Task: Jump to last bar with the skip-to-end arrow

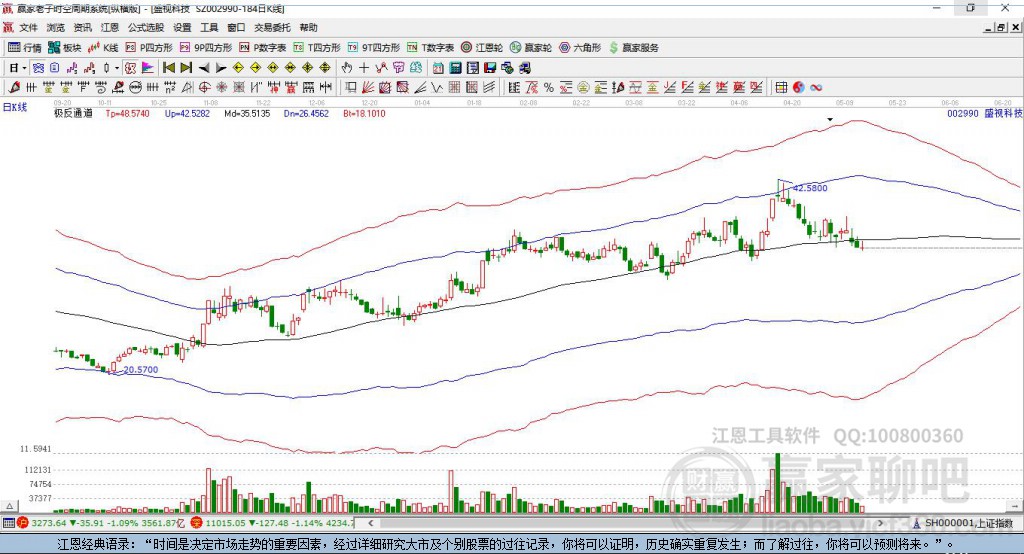Action: coord(186,68)
